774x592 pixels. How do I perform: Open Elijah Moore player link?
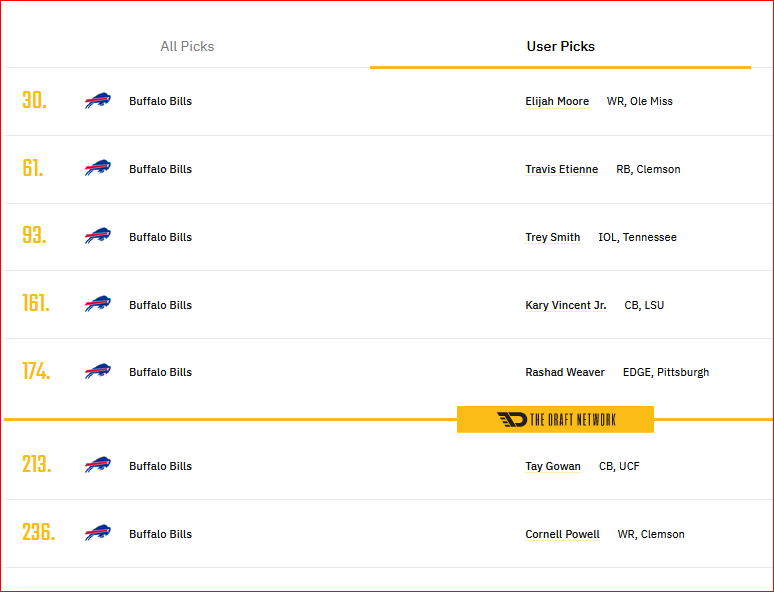pyautogui.click(x=557, y=101)
